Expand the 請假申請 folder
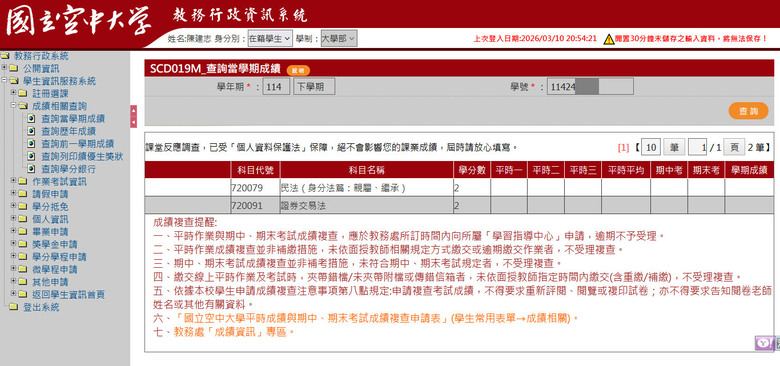 [x=13, y=194]
